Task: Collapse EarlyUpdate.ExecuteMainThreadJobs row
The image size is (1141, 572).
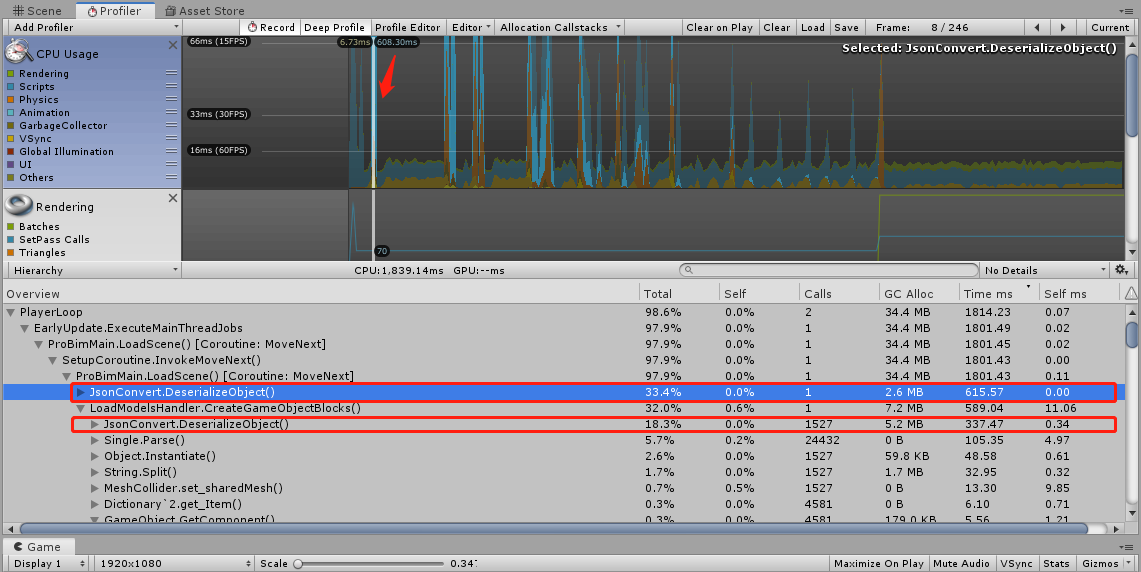Action: click(25, 328)
